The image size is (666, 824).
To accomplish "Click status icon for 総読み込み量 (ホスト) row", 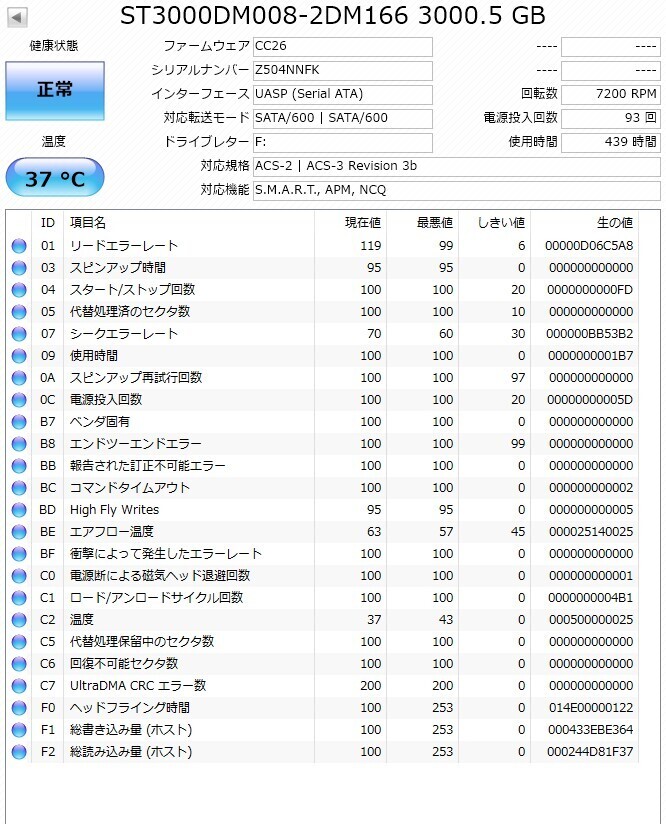I will coord(19,752).
